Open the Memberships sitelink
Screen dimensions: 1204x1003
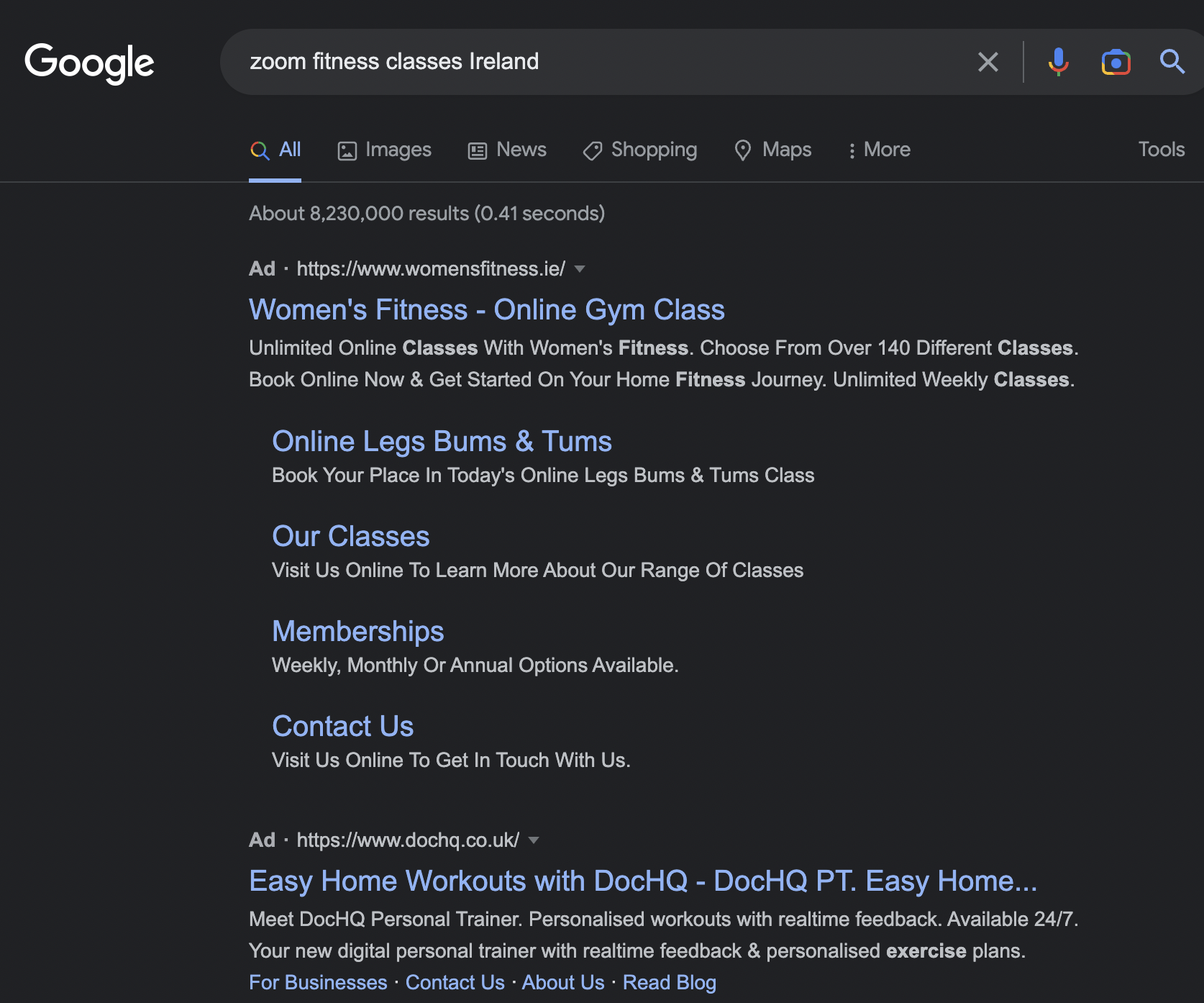tap(358, 632)
